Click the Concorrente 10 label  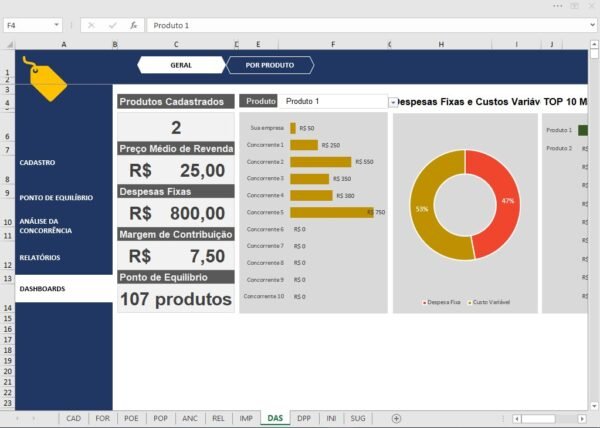coord(264,296)
